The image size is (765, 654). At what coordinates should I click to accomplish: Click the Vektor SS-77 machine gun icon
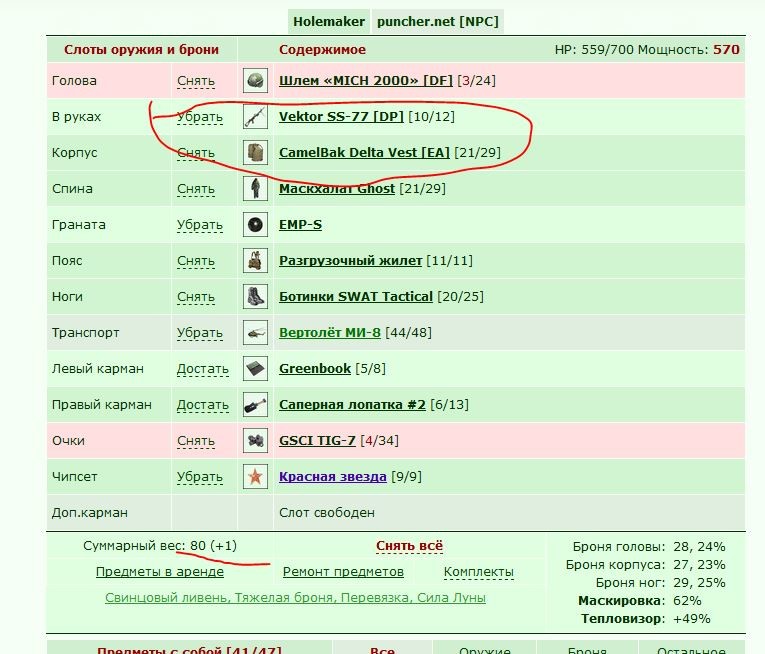[x=255, y=117]
